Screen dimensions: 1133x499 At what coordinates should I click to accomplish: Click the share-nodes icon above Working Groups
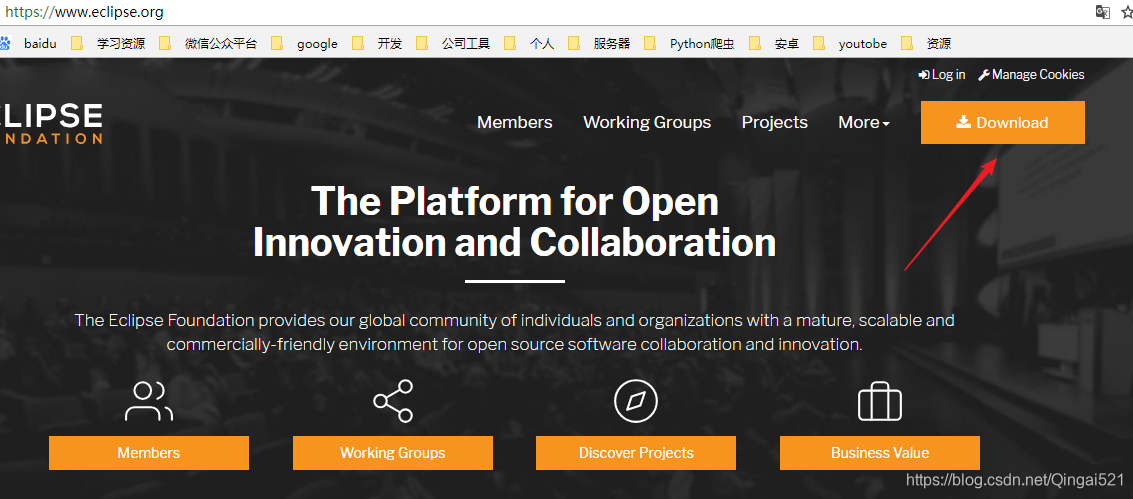tap(392, 401)
